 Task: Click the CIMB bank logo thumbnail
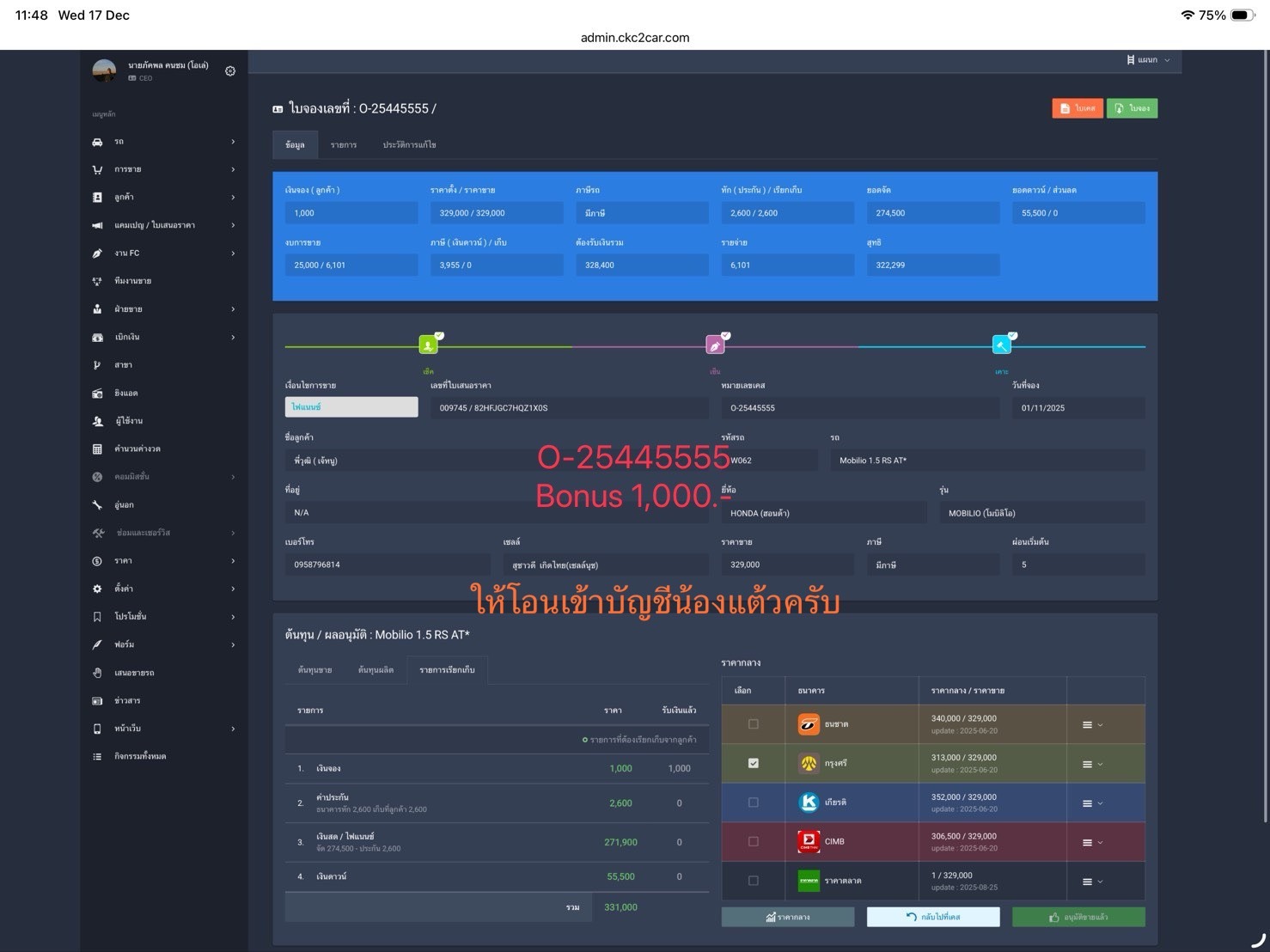pos(809,842)
